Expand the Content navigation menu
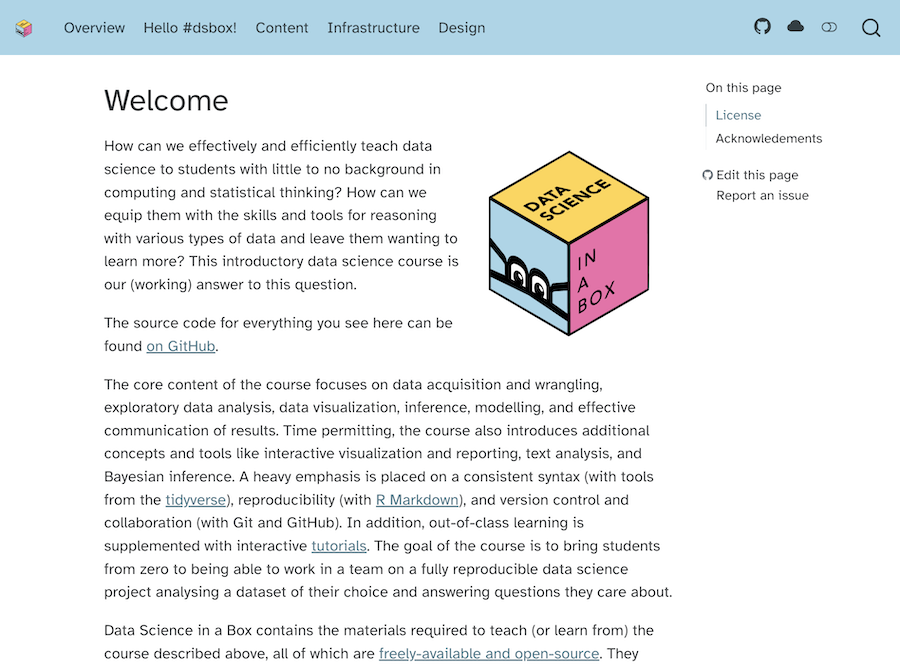The width and height of the screenshot is (900, 668). tap(282, 28)
